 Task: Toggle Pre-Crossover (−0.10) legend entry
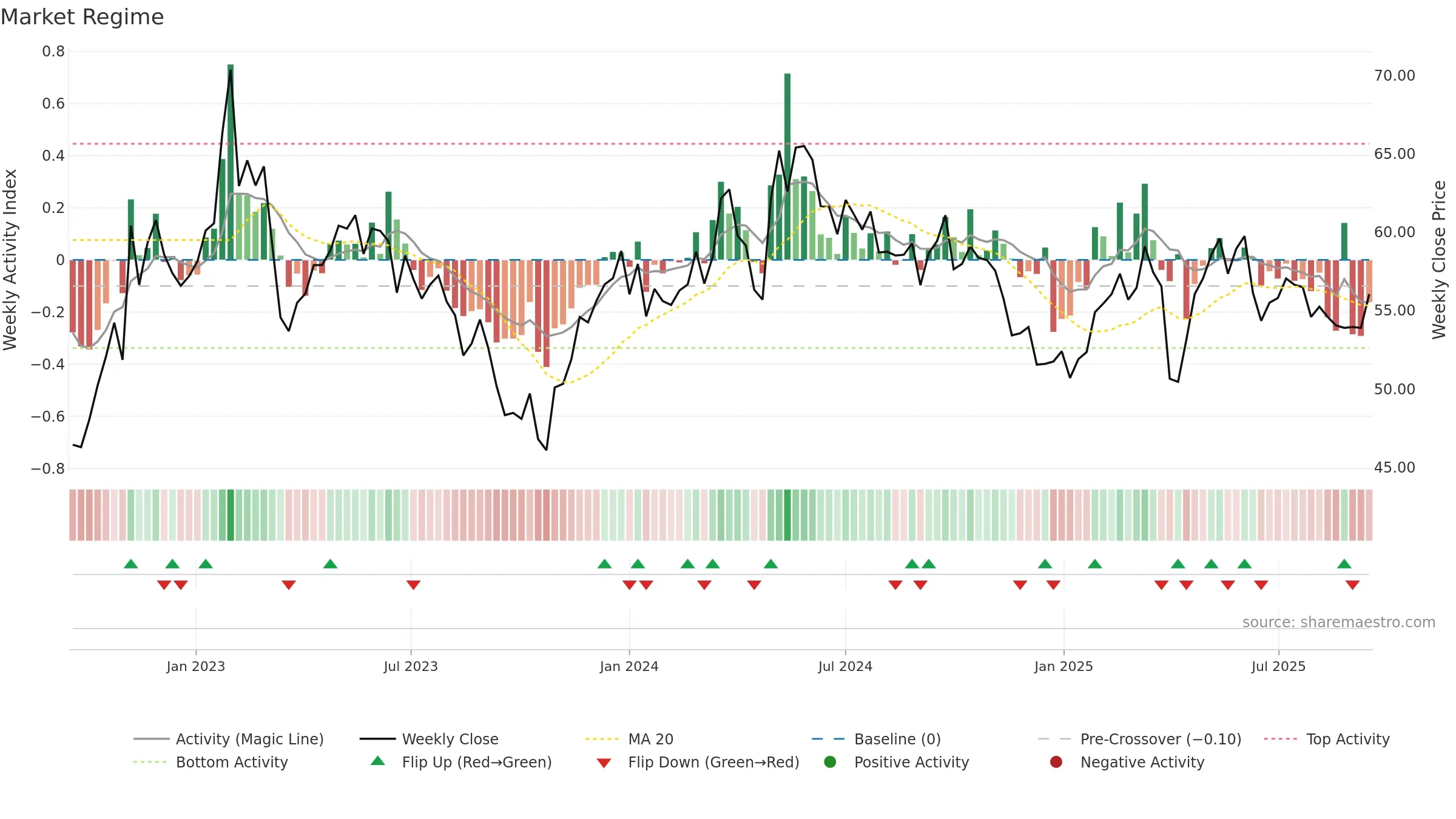coord(1139,739)
